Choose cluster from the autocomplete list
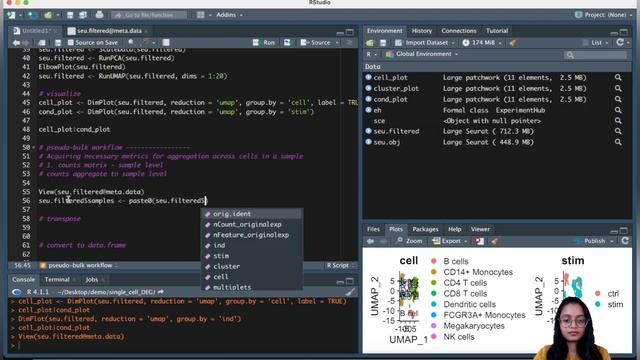The image size is (640, 360). coord(251,267)
